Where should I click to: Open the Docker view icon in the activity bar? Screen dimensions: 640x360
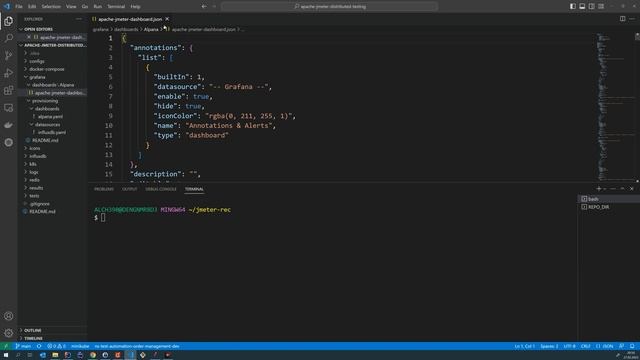tap(9, 125)
